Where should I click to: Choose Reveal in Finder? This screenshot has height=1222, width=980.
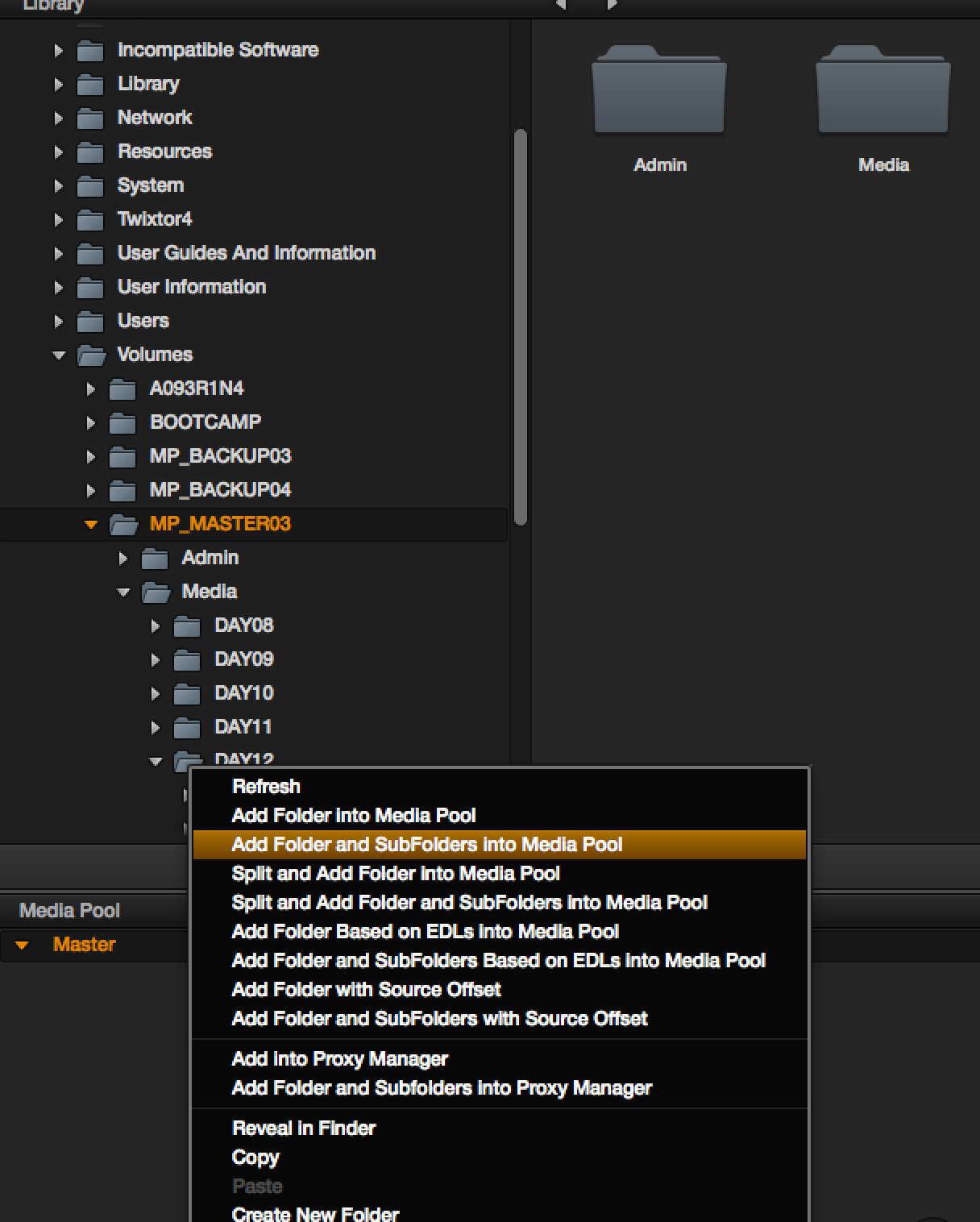tap(303, 1128)
